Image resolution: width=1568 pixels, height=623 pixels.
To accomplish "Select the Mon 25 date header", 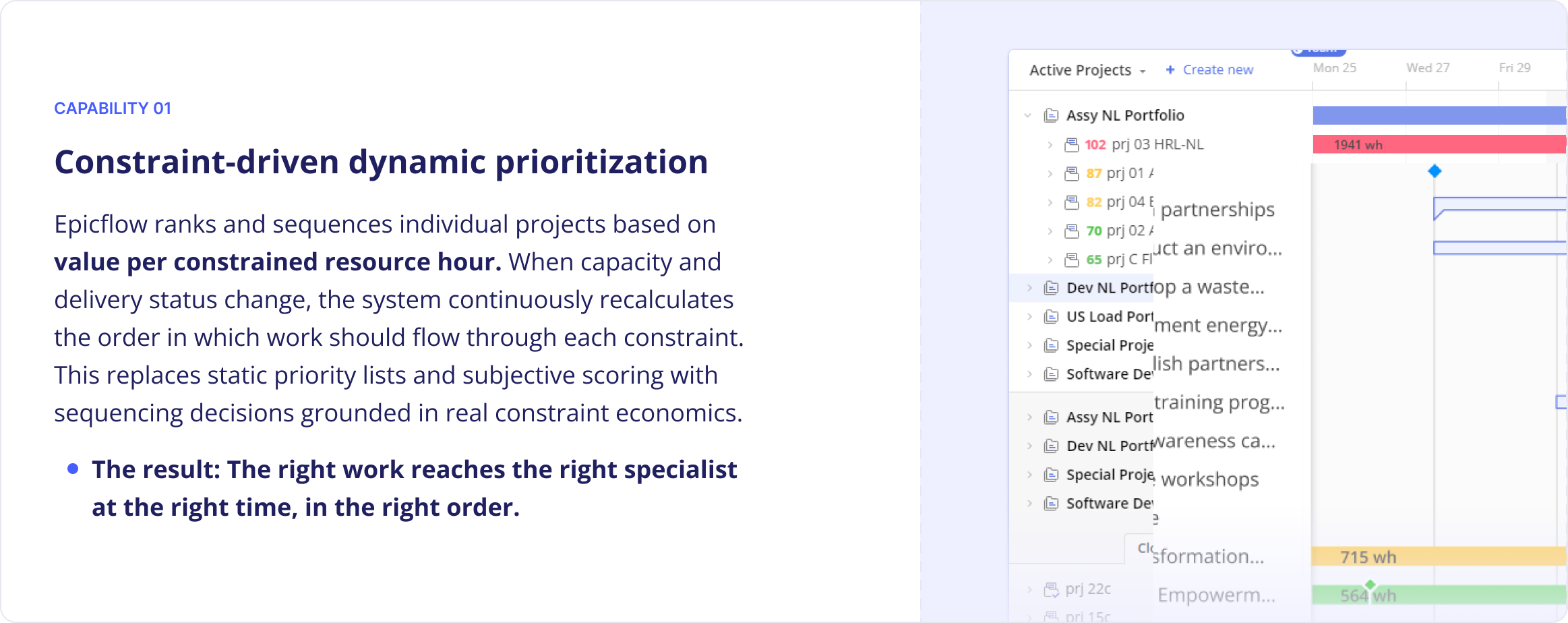I will [1335, 68].
